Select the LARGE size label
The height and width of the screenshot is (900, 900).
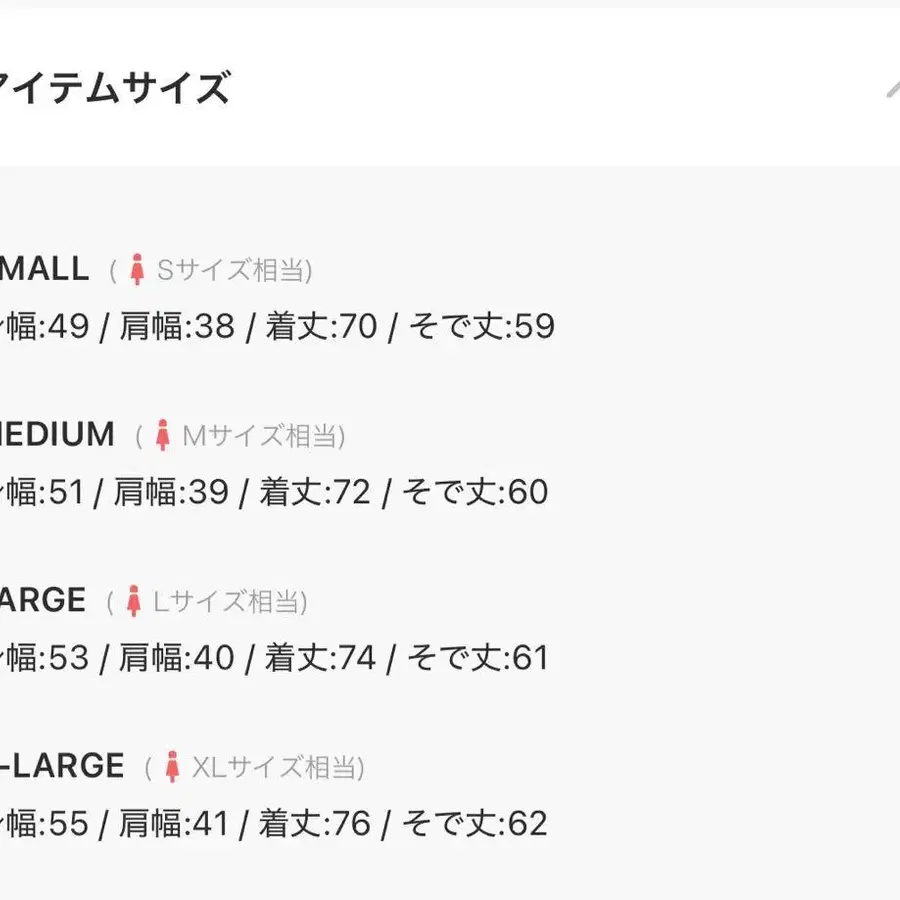(x=43, y=600)
